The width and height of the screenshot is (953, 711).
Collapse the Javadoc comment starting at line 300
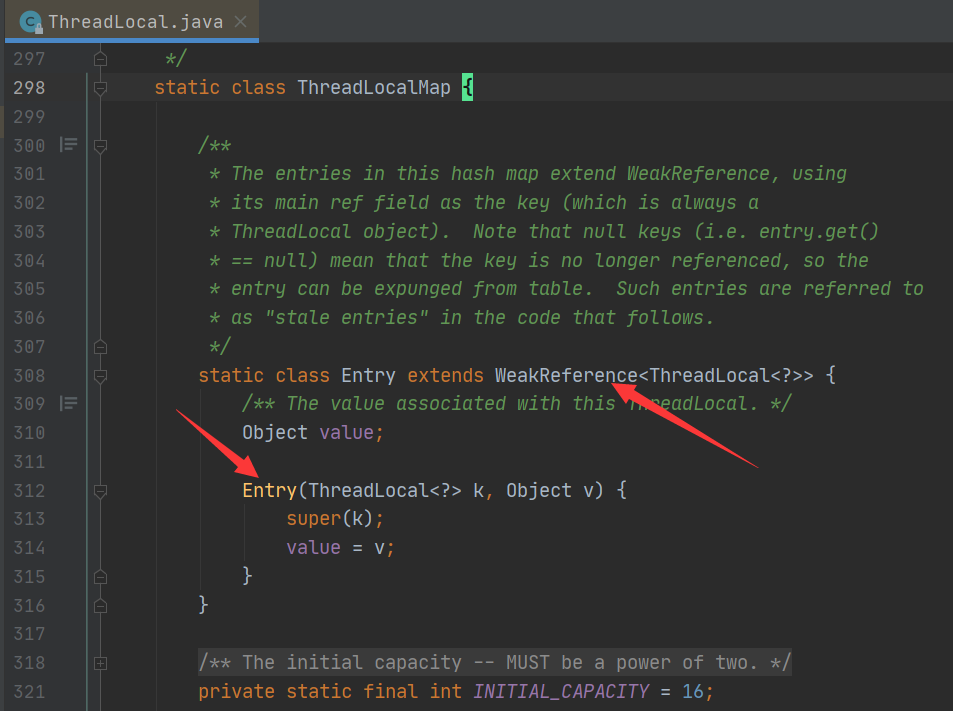coord(99,145)
